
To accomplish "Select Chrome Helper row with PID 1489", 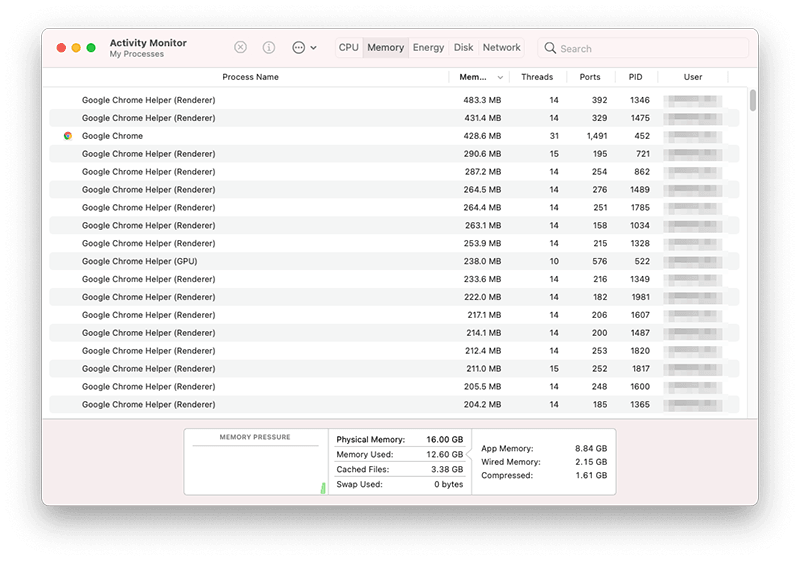I will (x=394, y=190).
